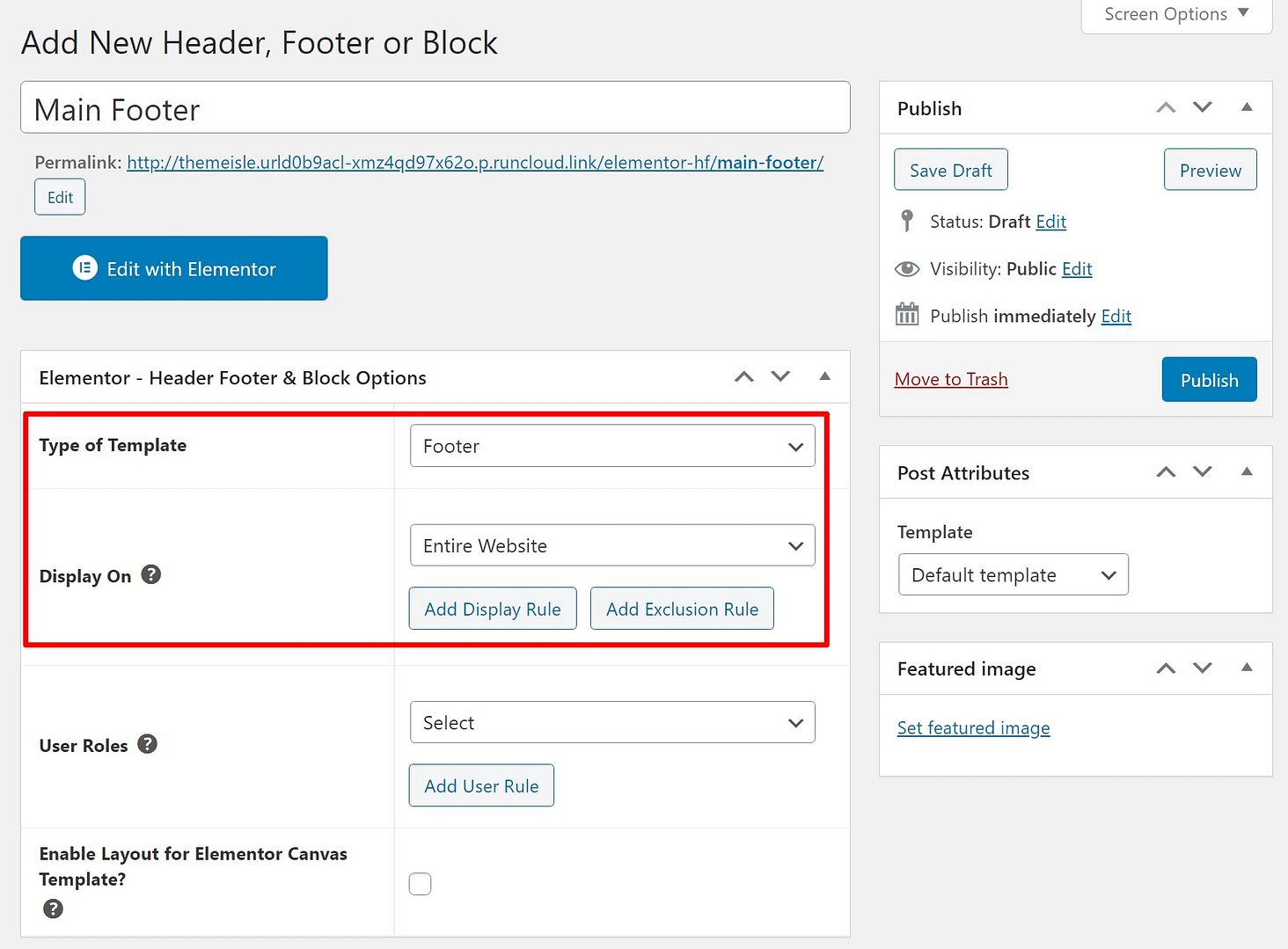The width and height of the screenshot is (1288, 949).
Task: Collapse the Elementor Header Footer Options panel
Action: pos(824,376)
